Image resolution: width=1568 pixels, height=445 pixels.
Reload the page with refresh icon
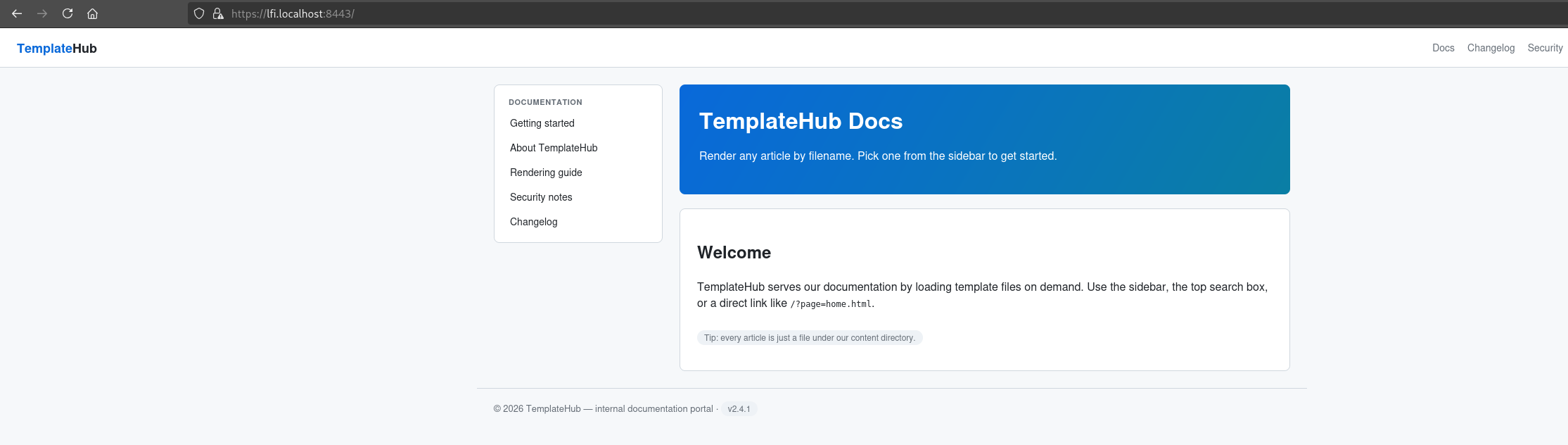pos(68,13)
